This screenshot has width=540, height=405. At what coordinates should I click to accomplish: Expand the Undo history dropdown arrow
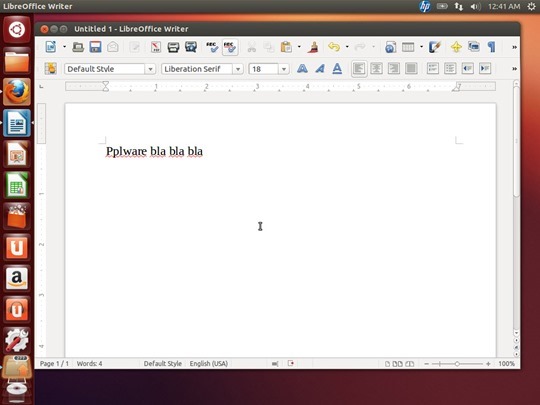(347, 47)
